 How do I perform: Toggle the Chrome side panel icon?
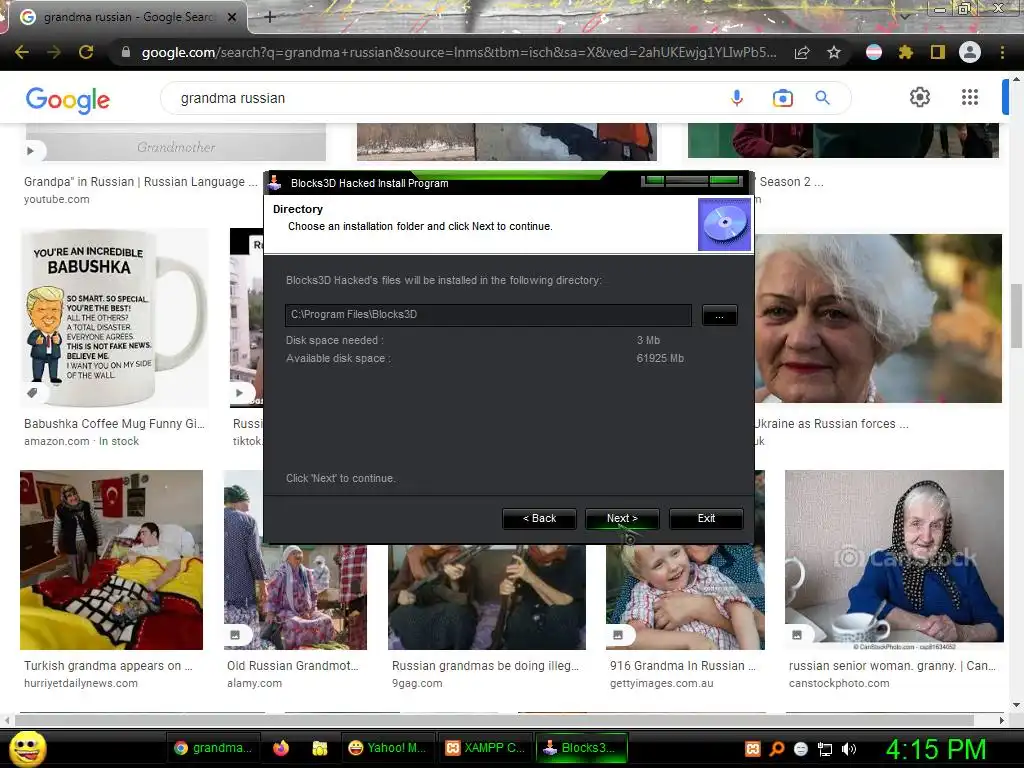[x=938, y=52]
